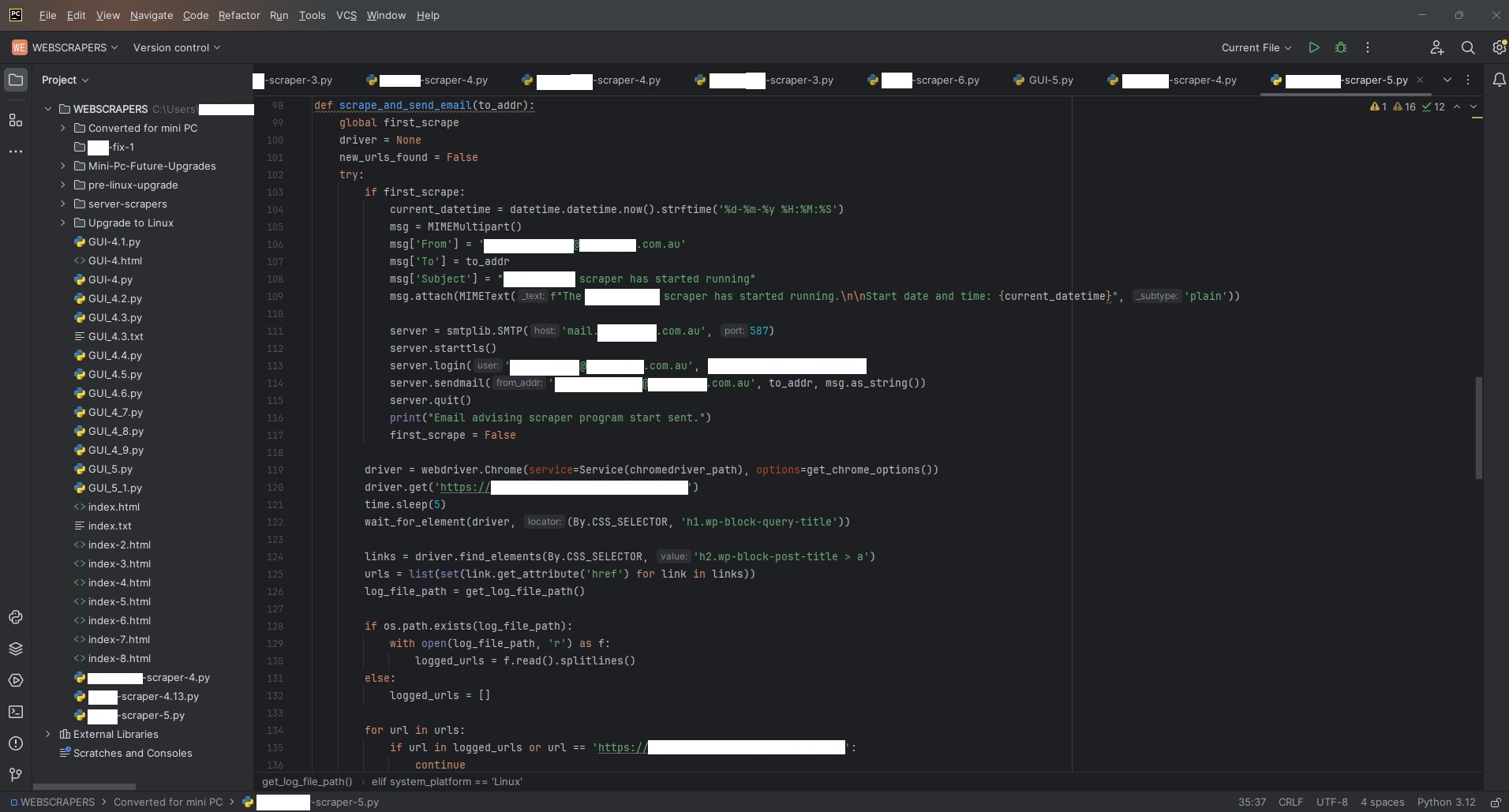Open the Project tool window icon
The image size is (1509, 812).
[x=16, y=80]
